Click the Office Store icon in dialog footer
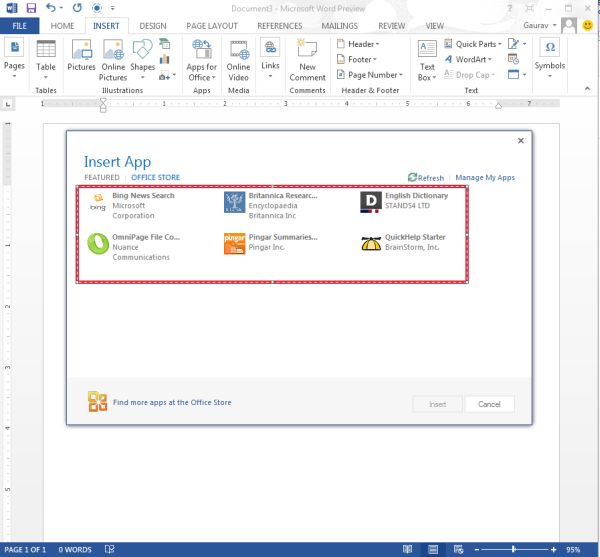 (x=97, y=402)
